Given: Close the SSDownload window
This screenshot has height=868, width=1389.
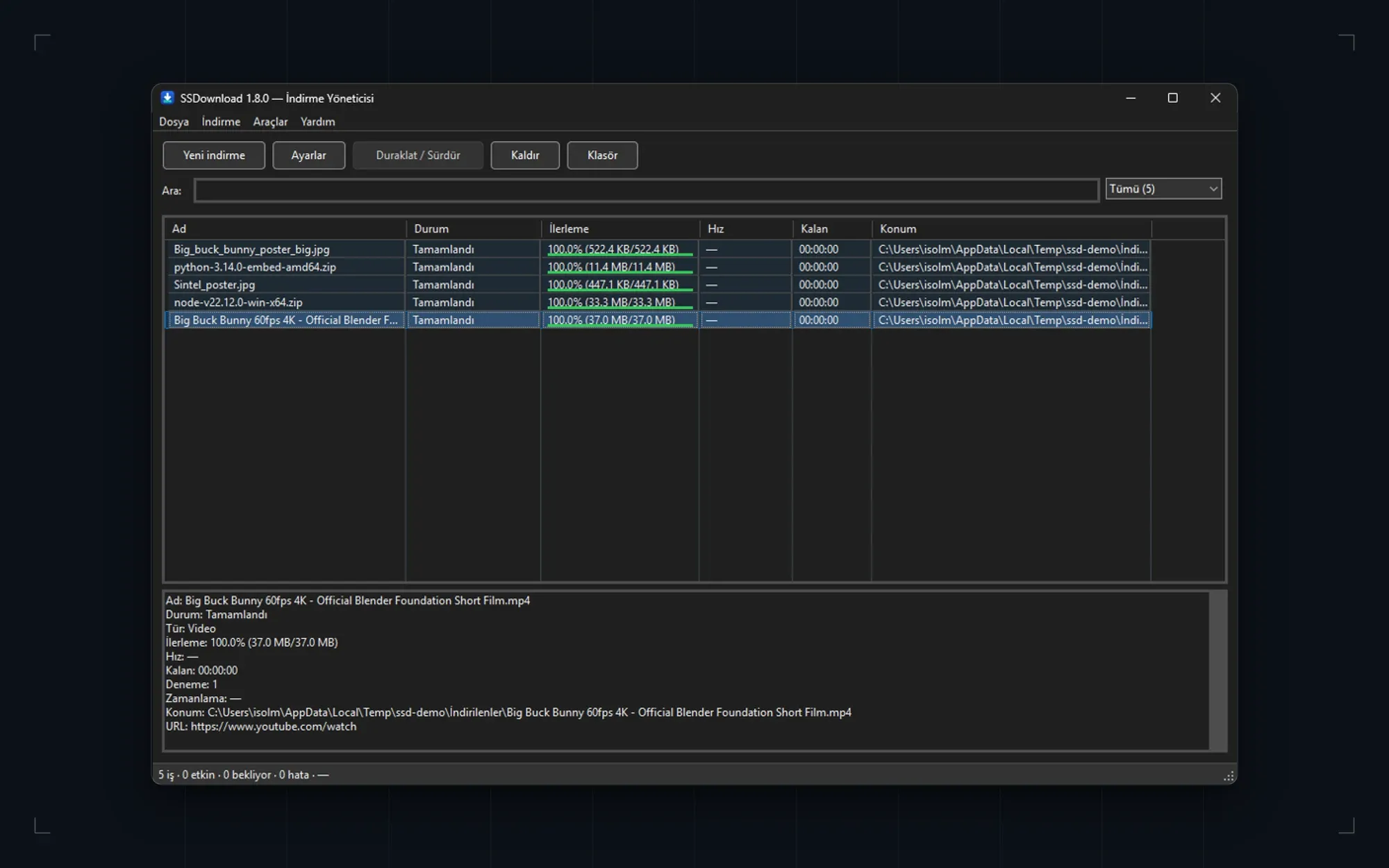Looking at the screenshot, I should tap(1215, 98).
